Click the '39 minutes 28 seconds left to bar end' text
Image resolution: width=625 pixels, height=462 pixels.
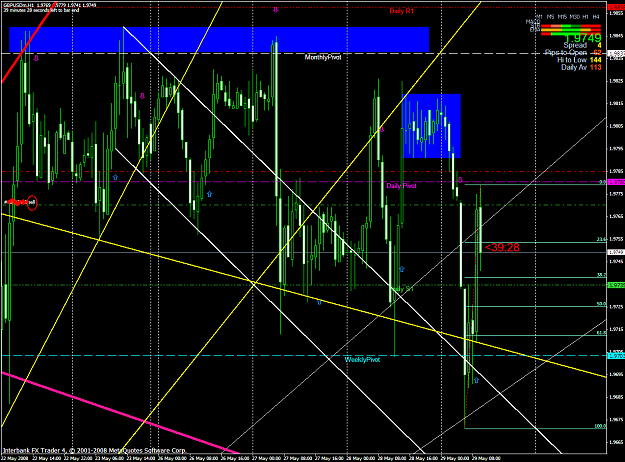click(41, 10)
